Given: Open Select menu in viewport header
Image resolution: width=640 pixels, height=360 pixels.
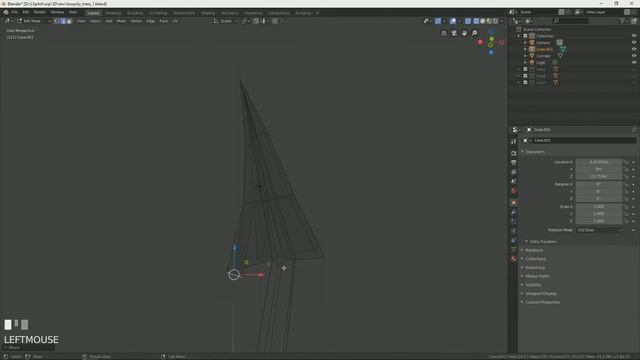Looking at the screenshot, I should click(95, 21).
